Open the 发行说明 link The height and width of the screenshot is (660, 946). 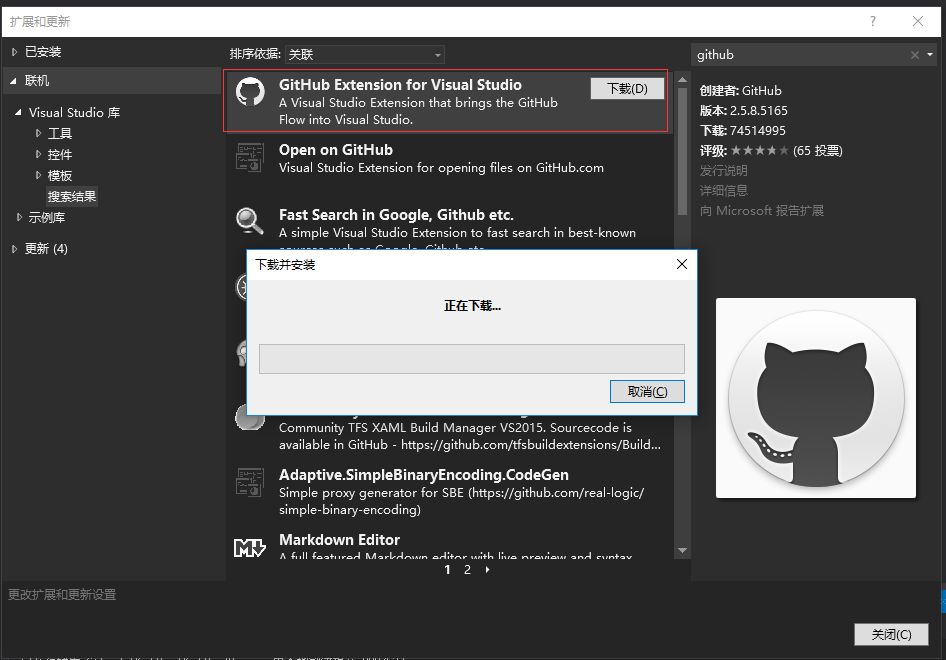point(723,171)
